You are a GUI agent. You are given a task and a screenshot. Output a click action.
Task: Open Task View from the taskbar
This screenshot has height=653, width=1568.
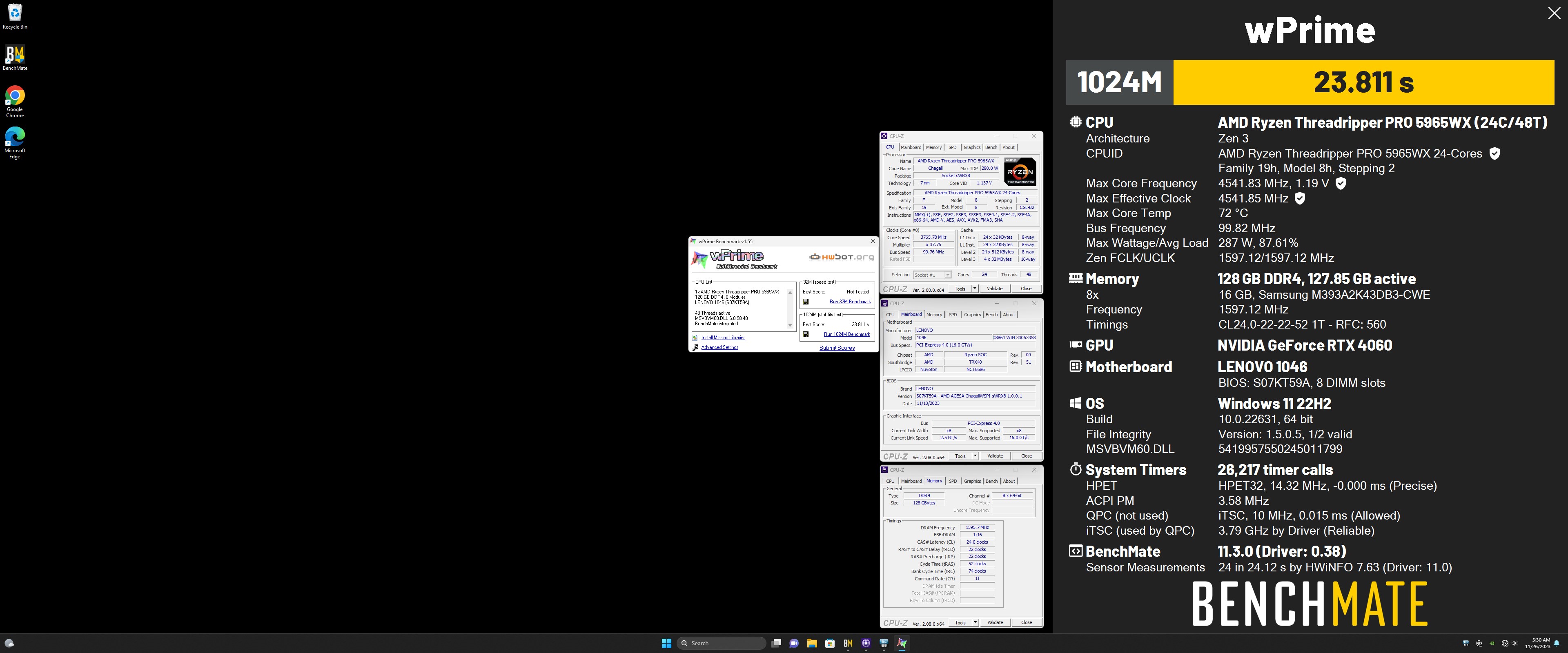[776, 643]
